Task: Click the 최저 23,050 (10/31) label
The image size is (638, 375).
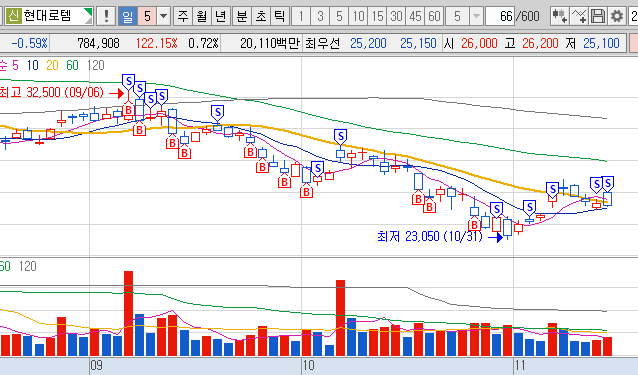Action: (x=429, y=236)
